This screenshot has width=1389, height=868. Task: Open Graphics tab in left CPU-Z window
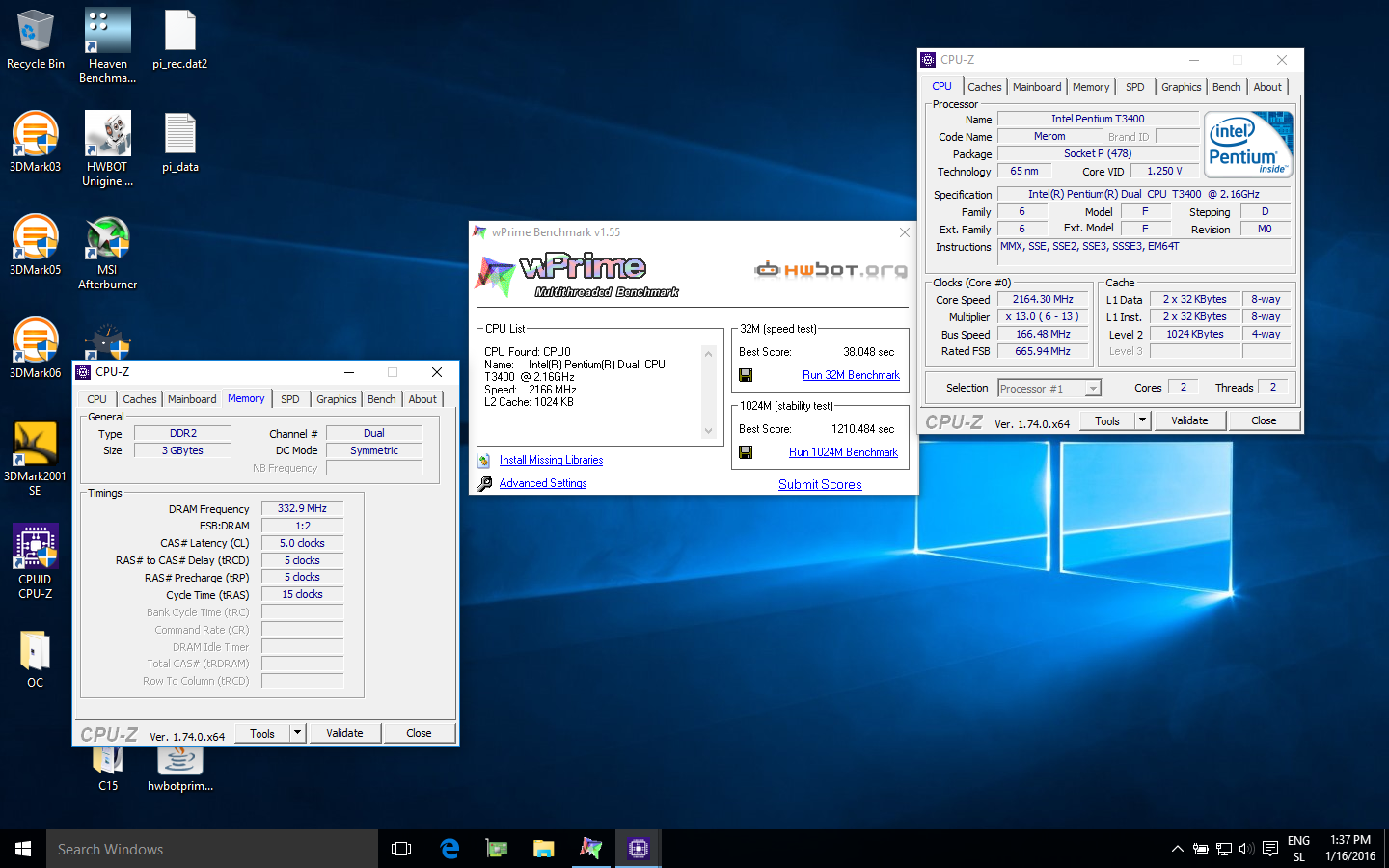[336, 399]
